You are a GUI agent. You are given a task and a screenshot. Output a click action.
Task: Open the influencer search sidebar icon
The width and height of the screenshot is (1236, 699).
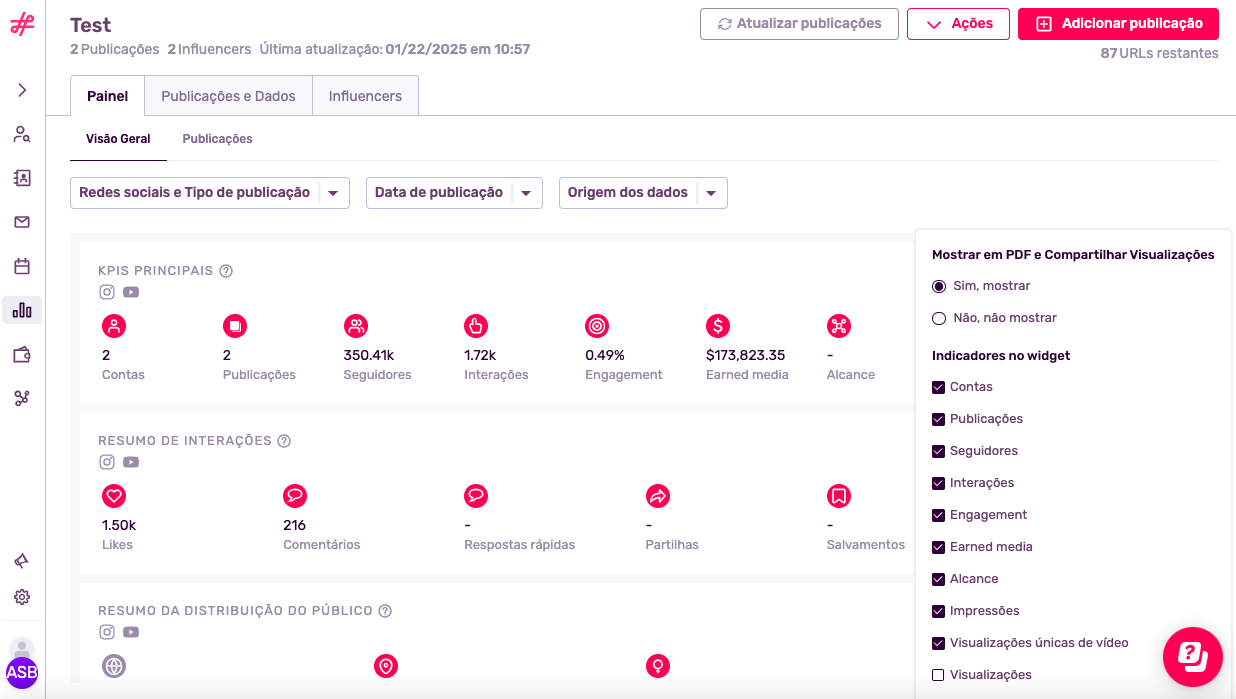22,134
